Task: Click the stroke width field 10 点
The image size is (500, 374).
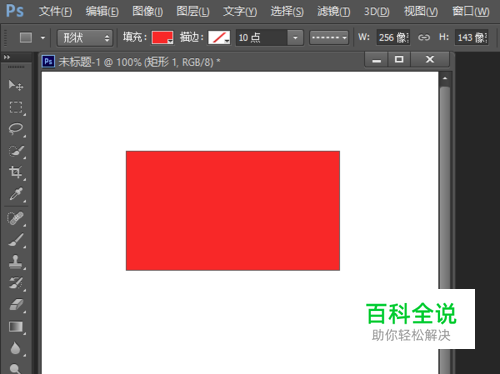Action: pos(262,38)
